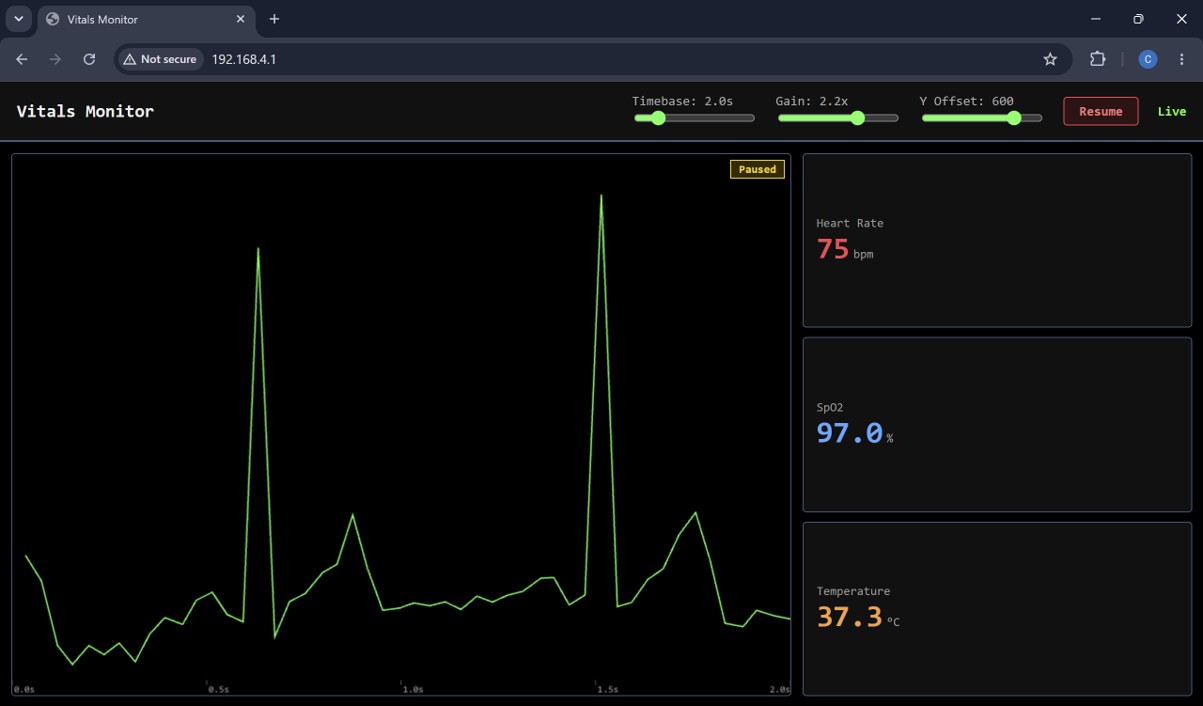Click the Not secure site info chip
This screenshot has height=706, width=1203.
[x=160, y=59]
